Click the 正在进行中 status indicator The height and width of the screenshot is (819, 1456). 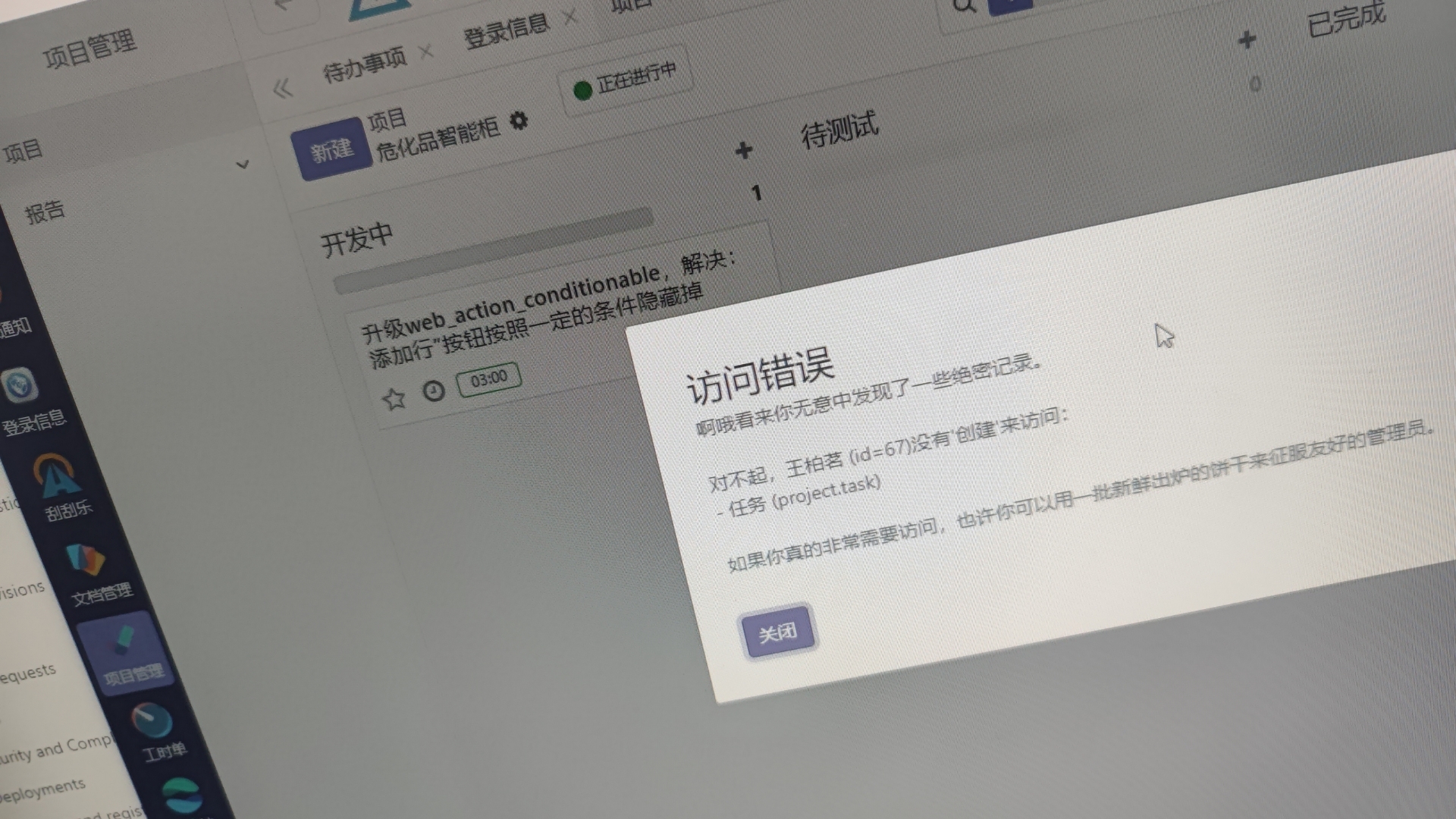coord(626,80)
